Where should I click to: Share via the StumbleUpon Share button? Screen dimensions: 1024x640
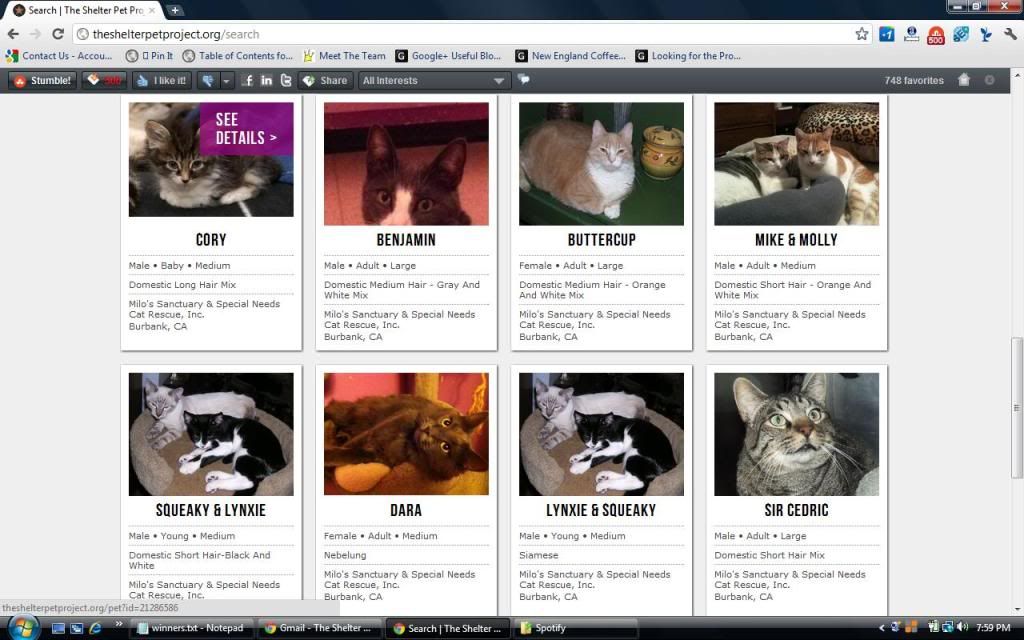coord(324,80)
